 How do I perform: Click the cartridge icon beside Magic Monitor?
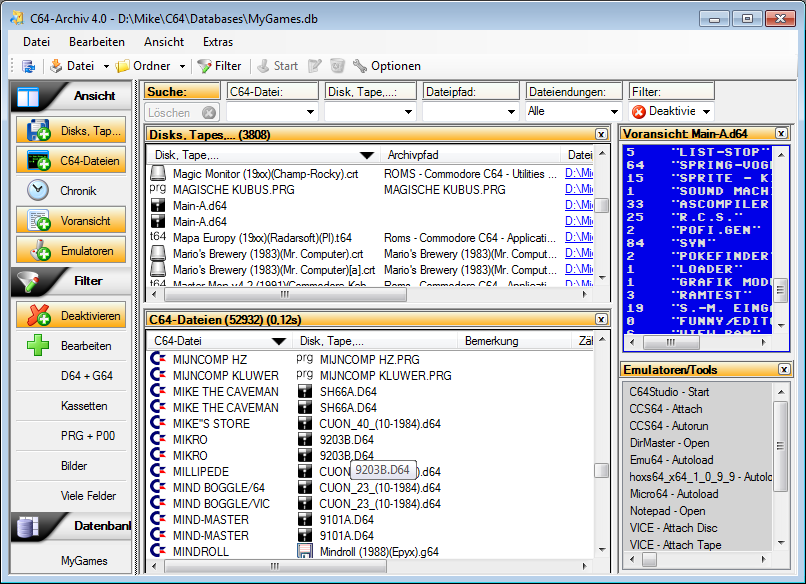[158, 174]
